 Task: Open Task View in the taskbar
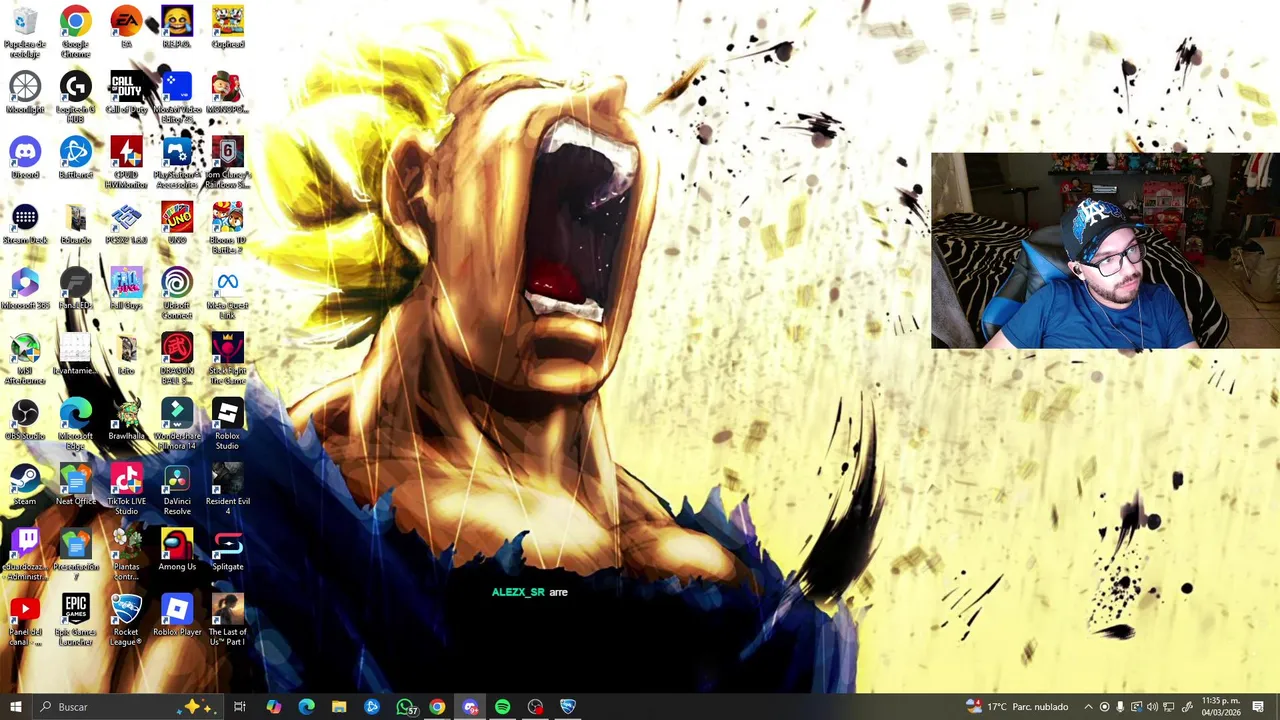pos(240,707)
